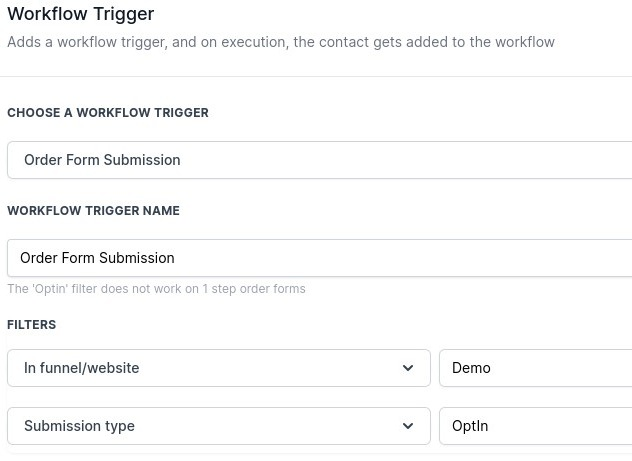Click the 'Order Form Submission' text in name field

(97, 258)
